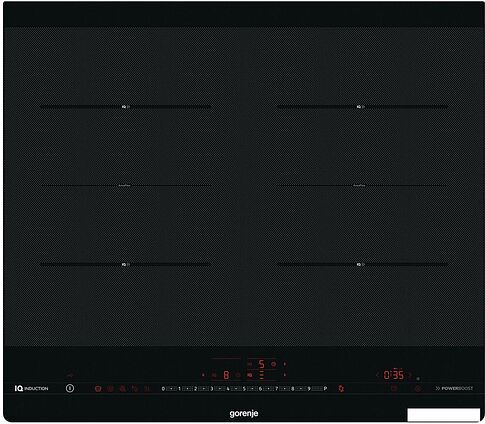The height and width of the screenshot is (424, 485).
Task: Tap the second red program icon in the row
Action: (x=110, y=389)
